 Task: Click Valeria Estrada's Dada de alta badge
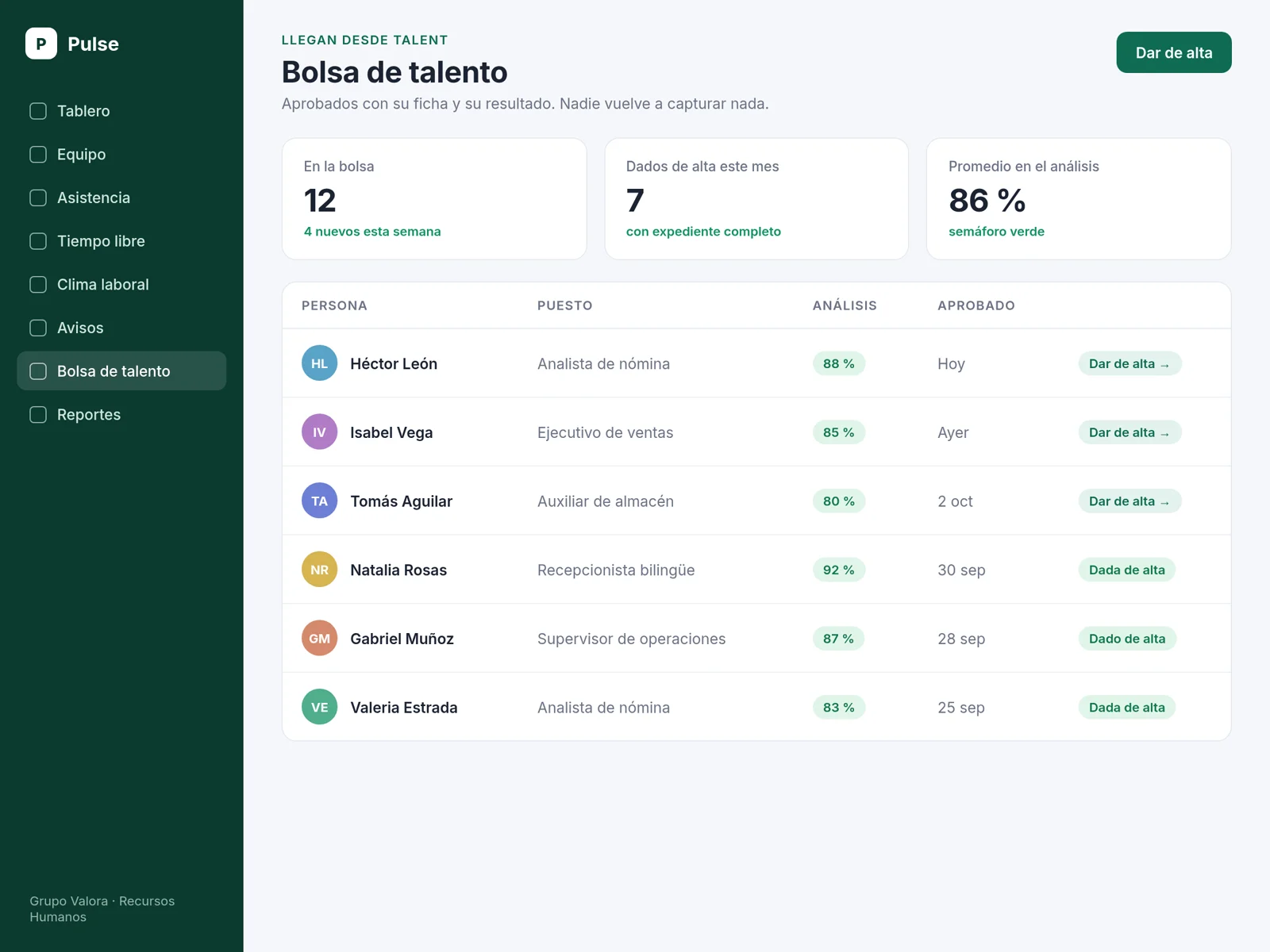pyautogui.click(x=1127, y=707)
